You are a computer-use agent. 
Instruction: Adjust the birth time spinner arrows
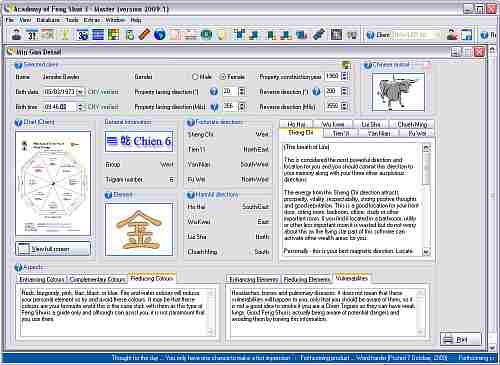[x=80, y=107]
